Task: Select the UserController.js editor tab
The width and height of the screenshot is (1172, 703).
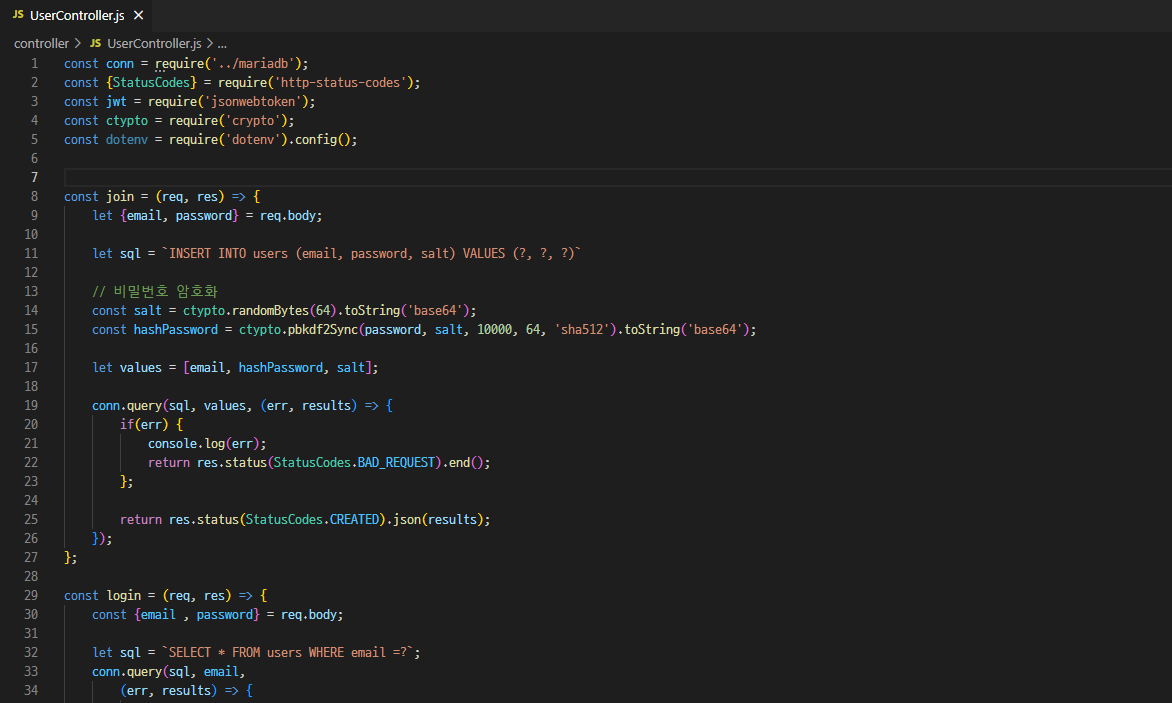Action: [77, 15]
